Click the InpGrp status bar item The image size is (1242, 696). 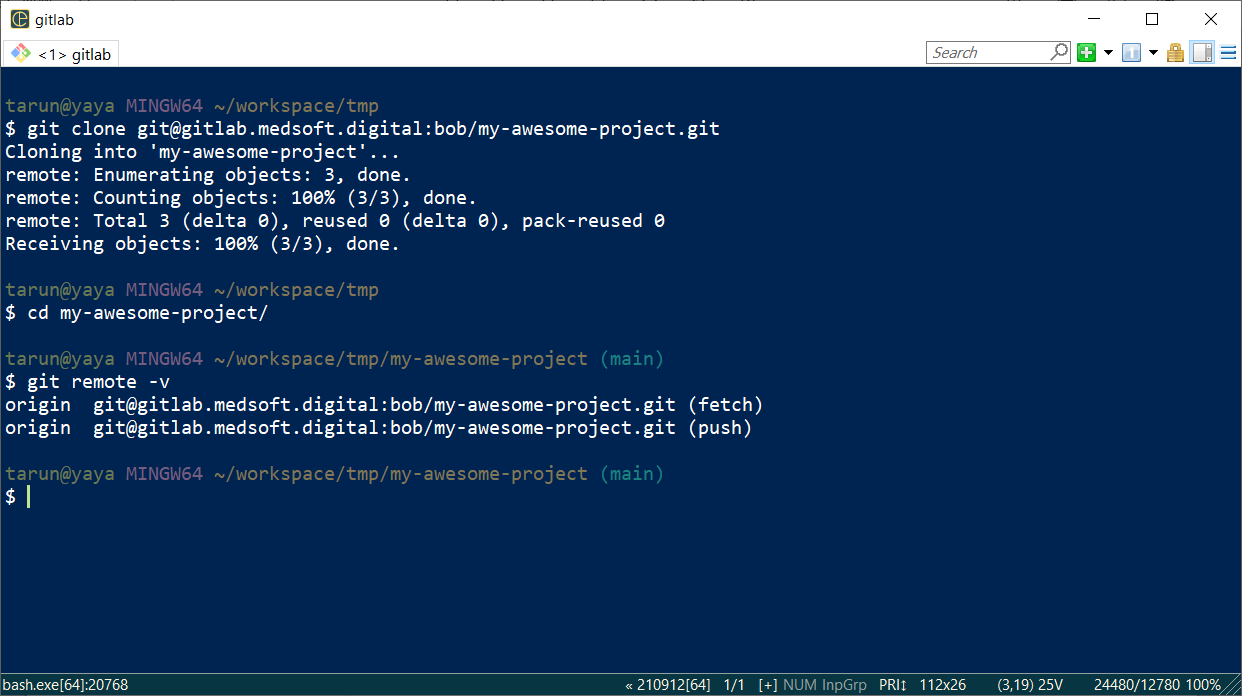(844, 685)
